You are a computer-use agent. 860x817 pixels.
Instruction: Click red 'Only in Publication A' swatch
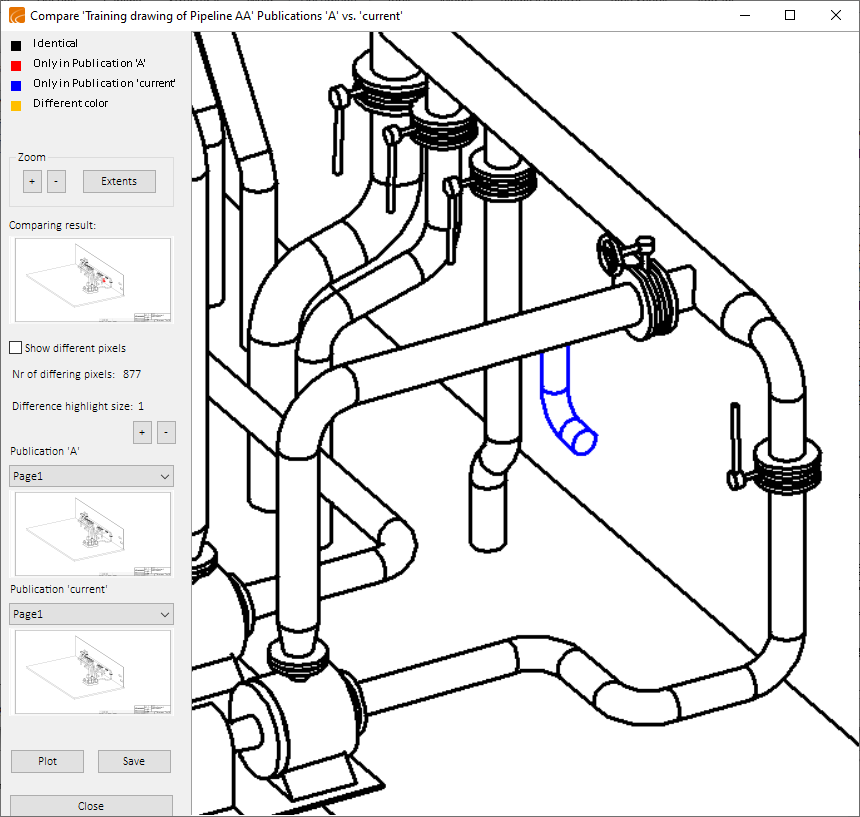click(x=16, y=64)
